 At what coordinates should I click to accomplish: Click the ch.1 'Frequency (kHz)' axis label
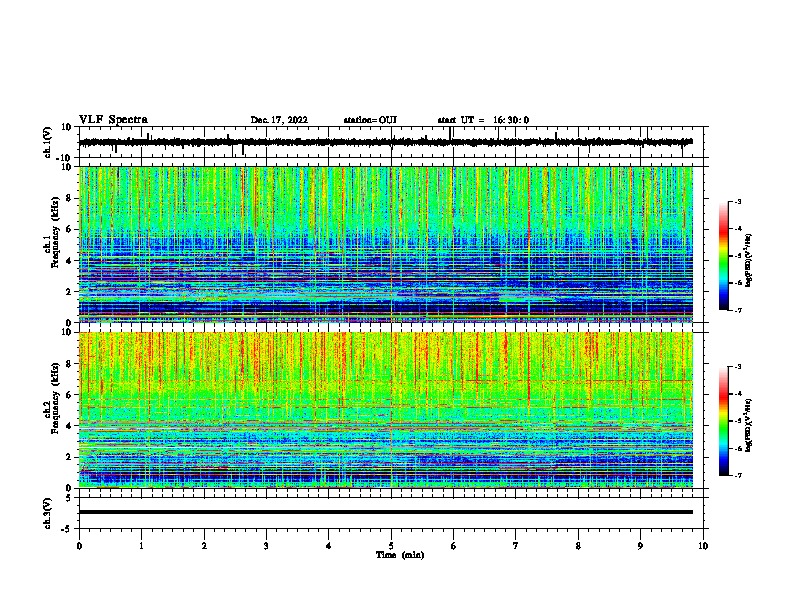[x=54, y=233]
